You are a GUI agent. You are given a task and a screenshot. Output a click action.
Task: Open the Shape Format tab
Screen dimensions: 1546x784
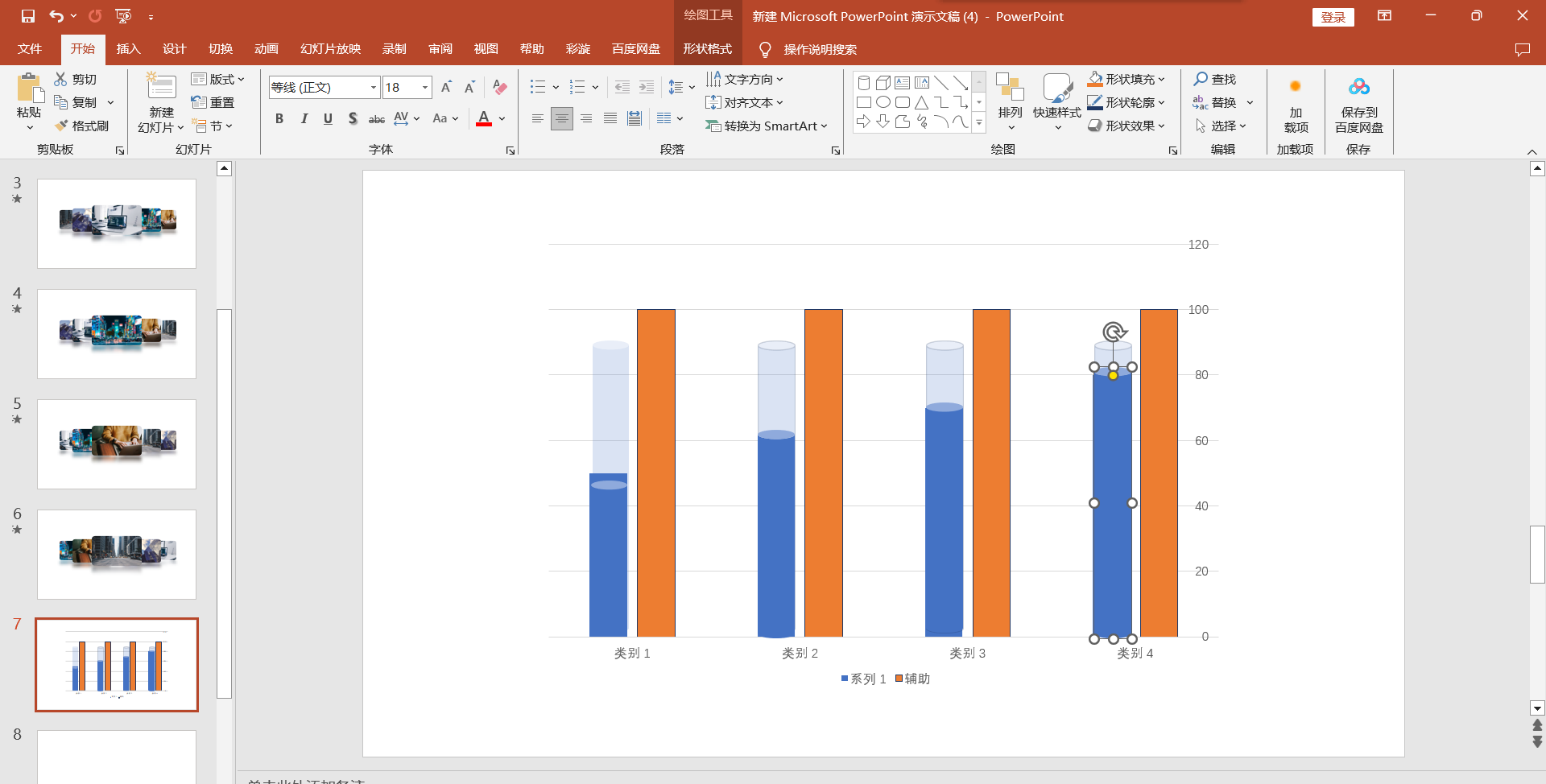click(707, 49)
